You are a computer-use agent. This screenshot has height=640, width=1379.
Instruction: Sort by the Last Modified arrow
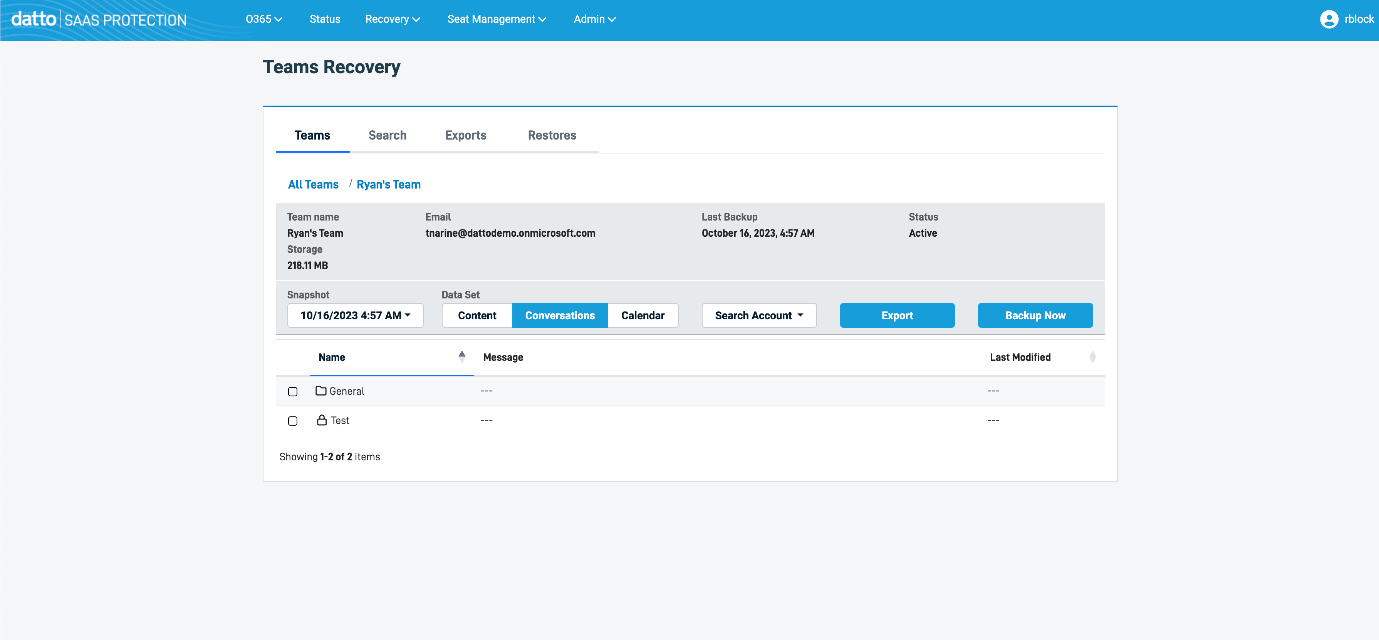[1092, 357]
